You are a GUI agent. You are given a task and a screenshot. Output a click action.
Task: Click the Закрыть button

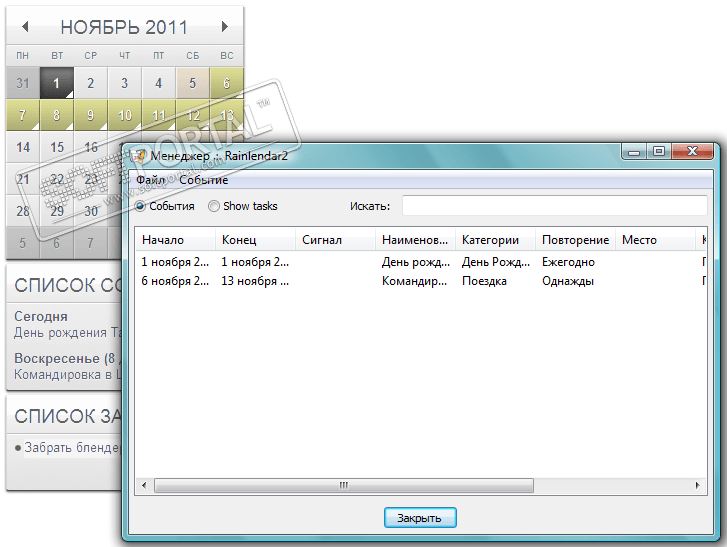[x=420, y=517]
